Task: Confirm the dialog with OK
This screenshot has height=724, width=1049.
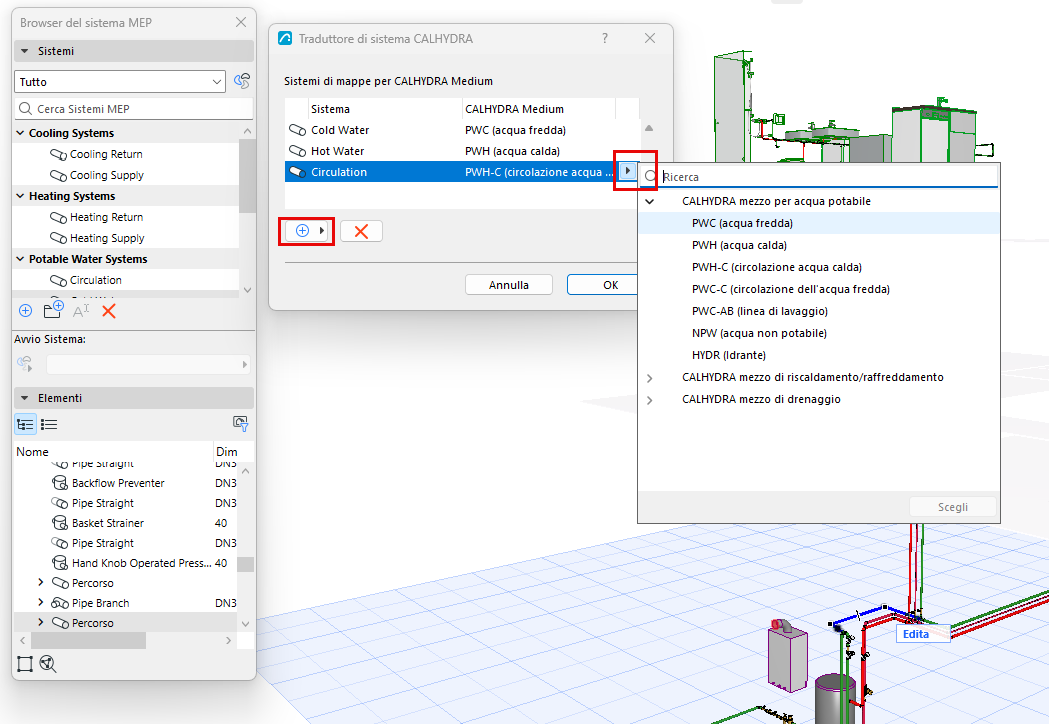Action: (602, 285)
